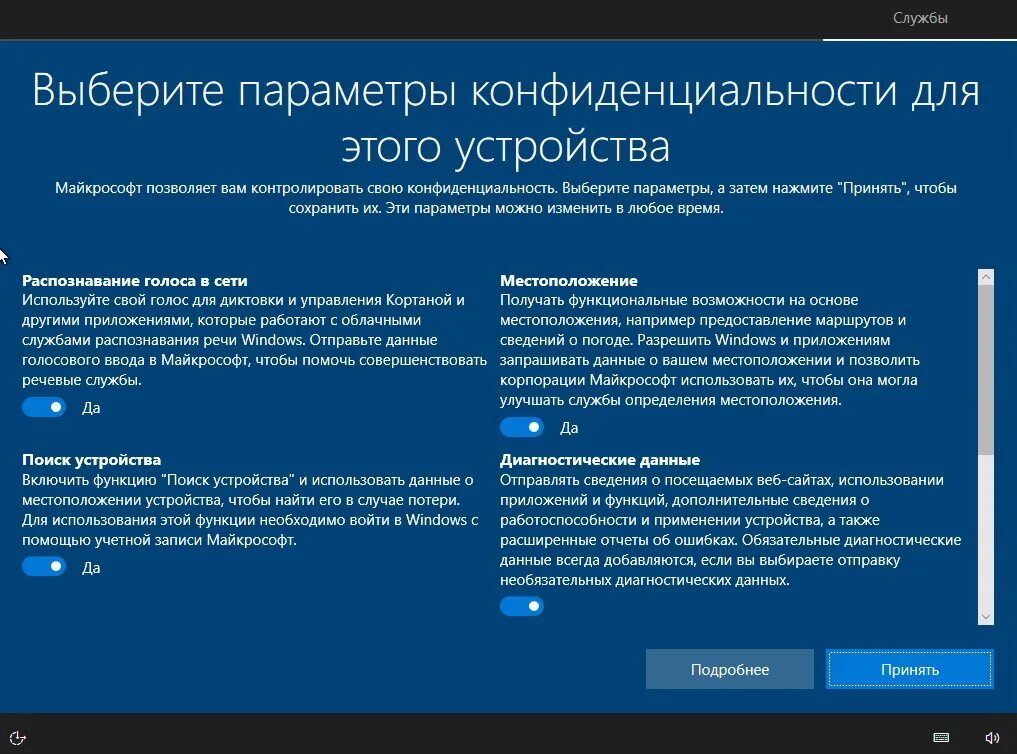This screenshot has width=1017, height=754.
Task: Click the heading "Местоположение"
Action: (569, 281)
